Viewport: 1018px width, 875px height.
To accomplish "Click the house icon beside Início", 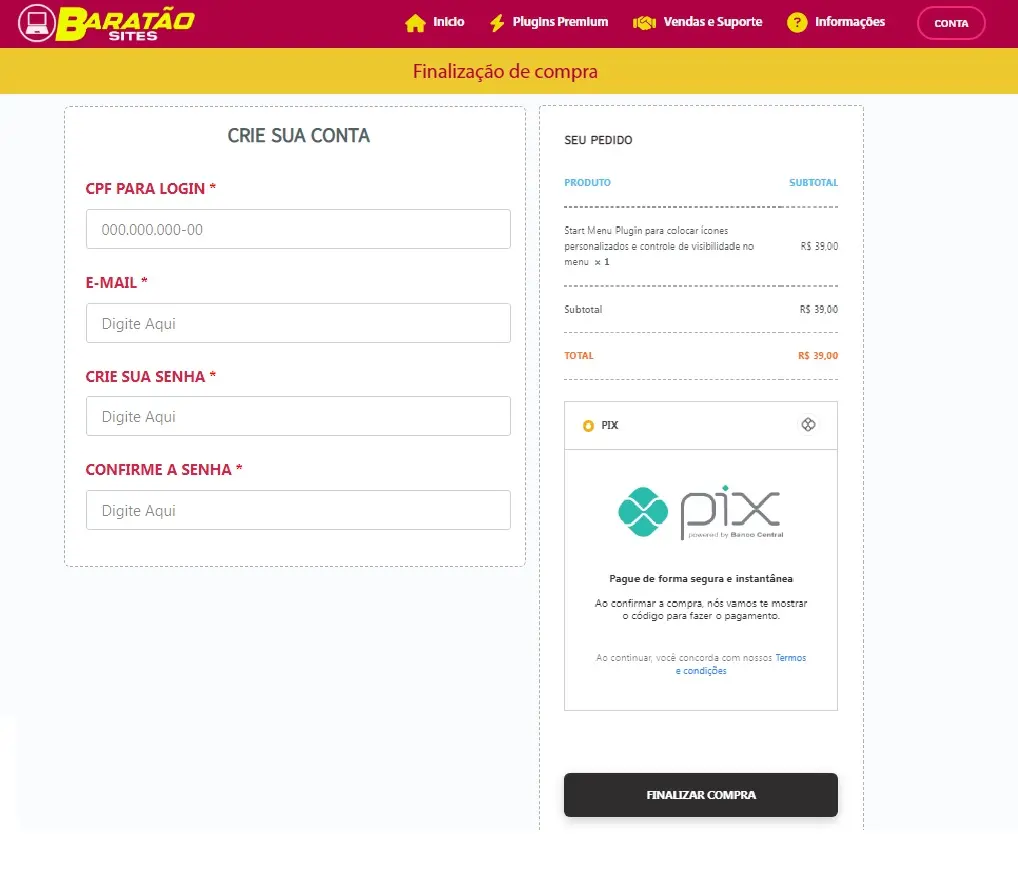I will tap(415, 23).
